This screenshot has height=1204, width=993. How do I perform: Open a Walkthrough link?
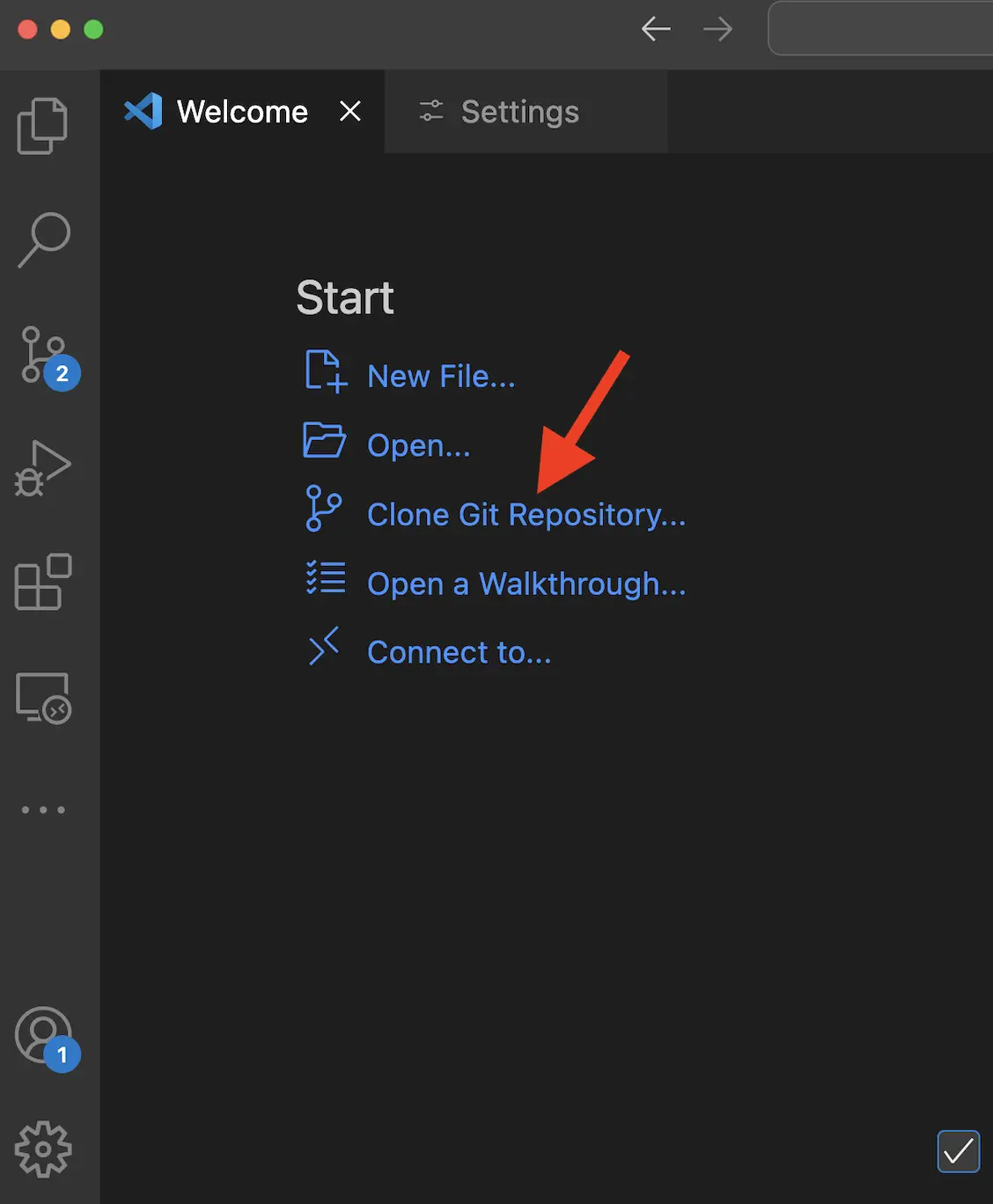point(526,584)
